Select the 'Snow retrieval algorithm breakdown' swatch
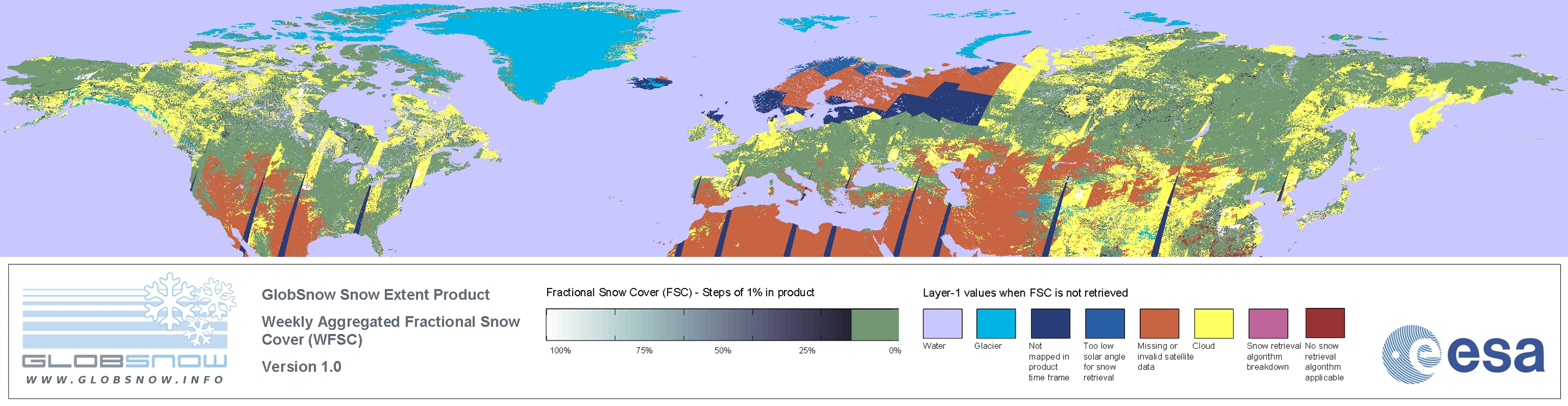This screenshot has width=1568, height=406. [1268, 323]
